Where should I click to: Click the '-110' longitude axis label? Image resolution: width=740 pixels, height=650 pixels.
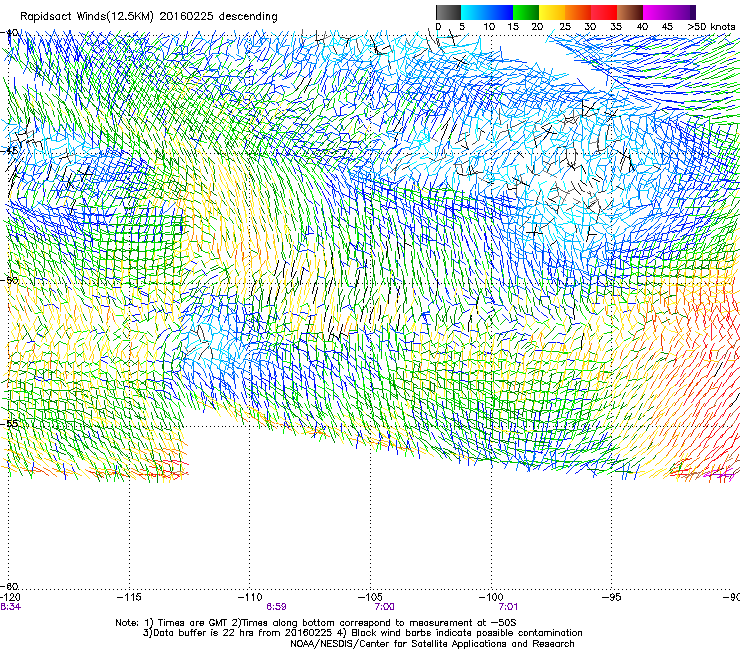coord(250,598)
